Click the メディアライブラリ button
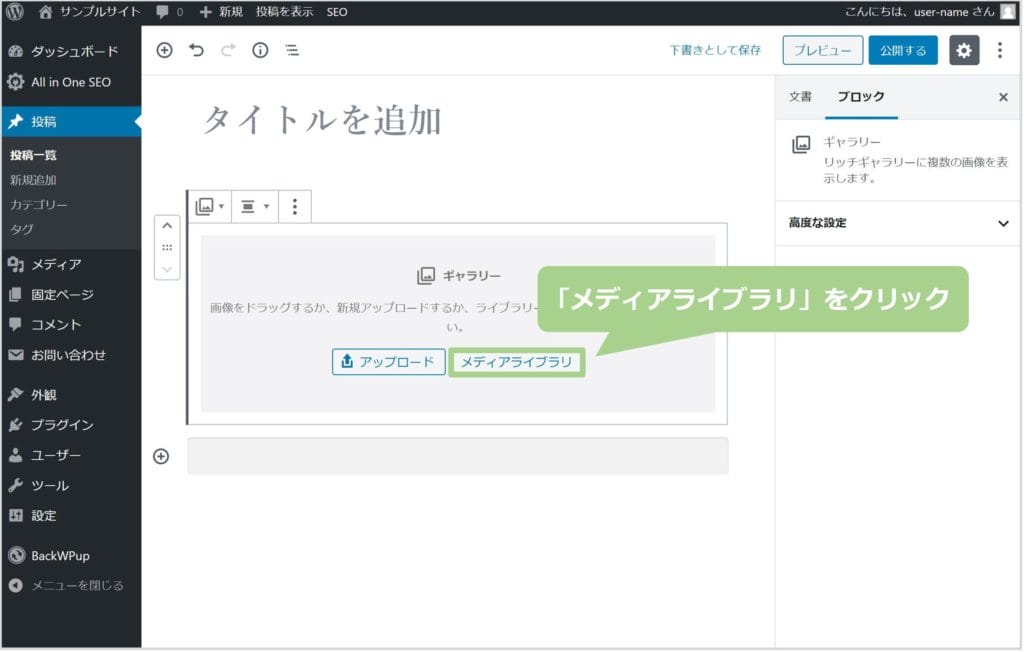 point(517,362)
